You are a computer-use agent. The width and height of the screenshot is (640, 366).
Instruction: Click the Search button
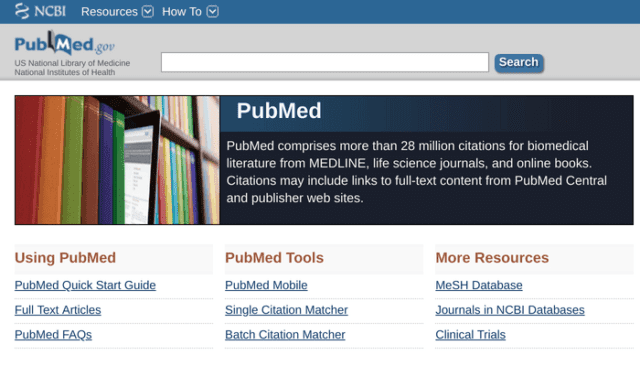(x=519, y=63)
